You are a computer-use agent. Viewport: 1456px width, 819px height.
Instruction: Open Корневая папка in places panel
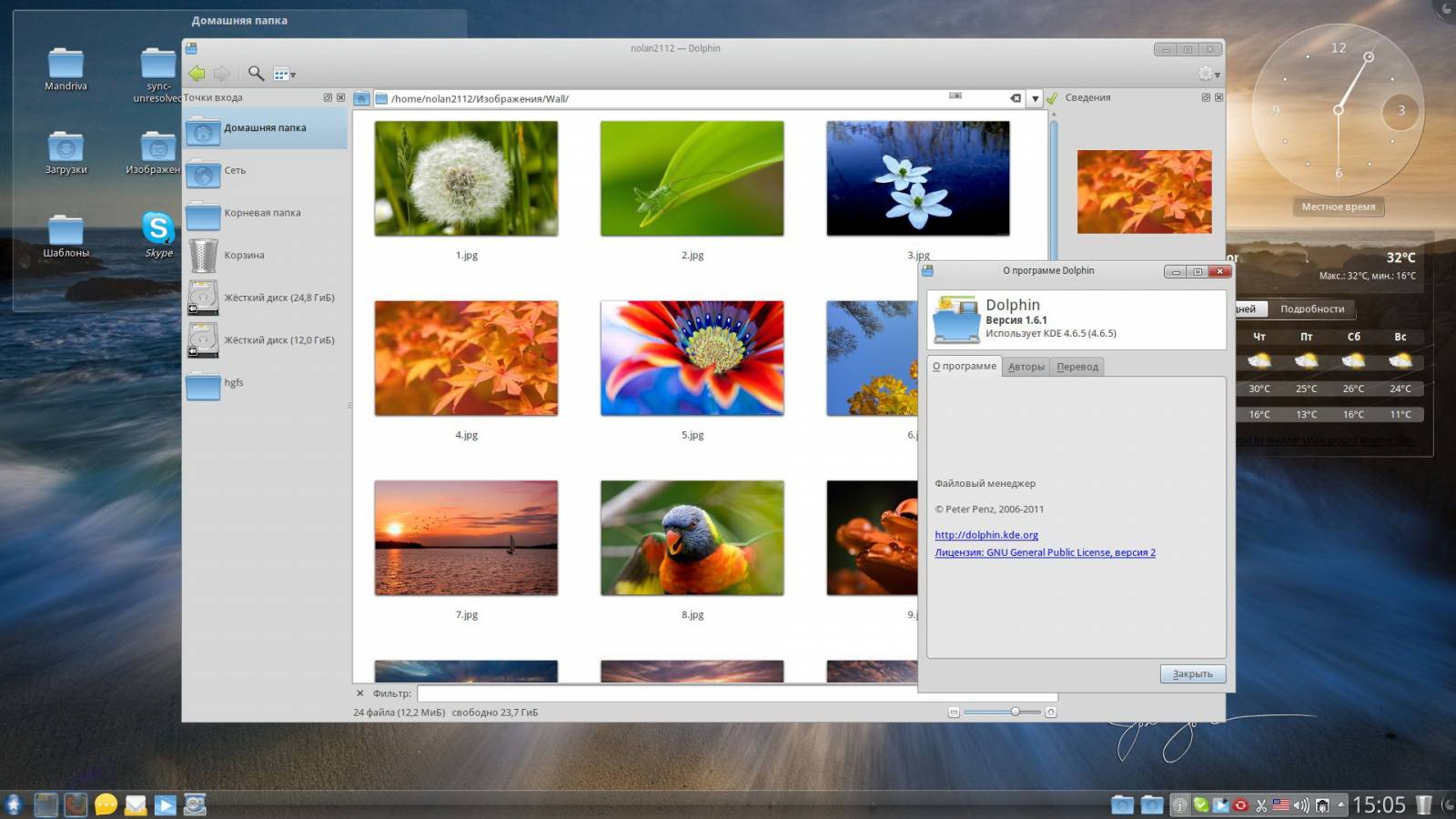point(265,213)
